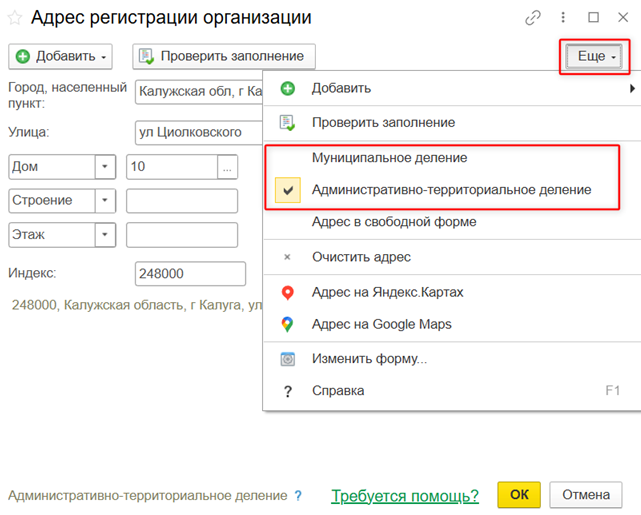The image size is (641, 515).
Task: Click the copy link chain icon
Action: click(534, 18)
